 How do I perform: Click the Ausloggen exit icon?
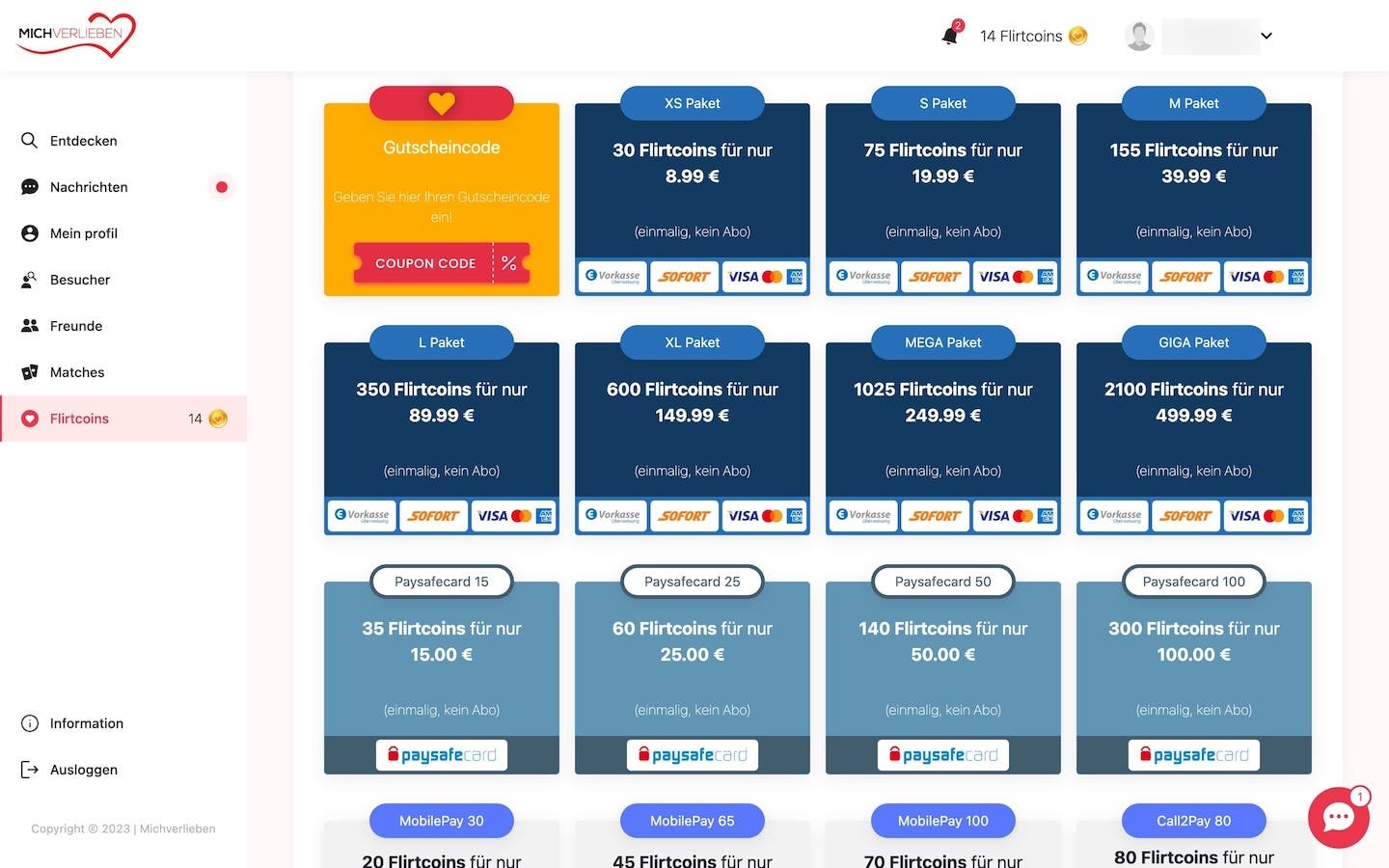pyautogui.click(x=30, y=770)
